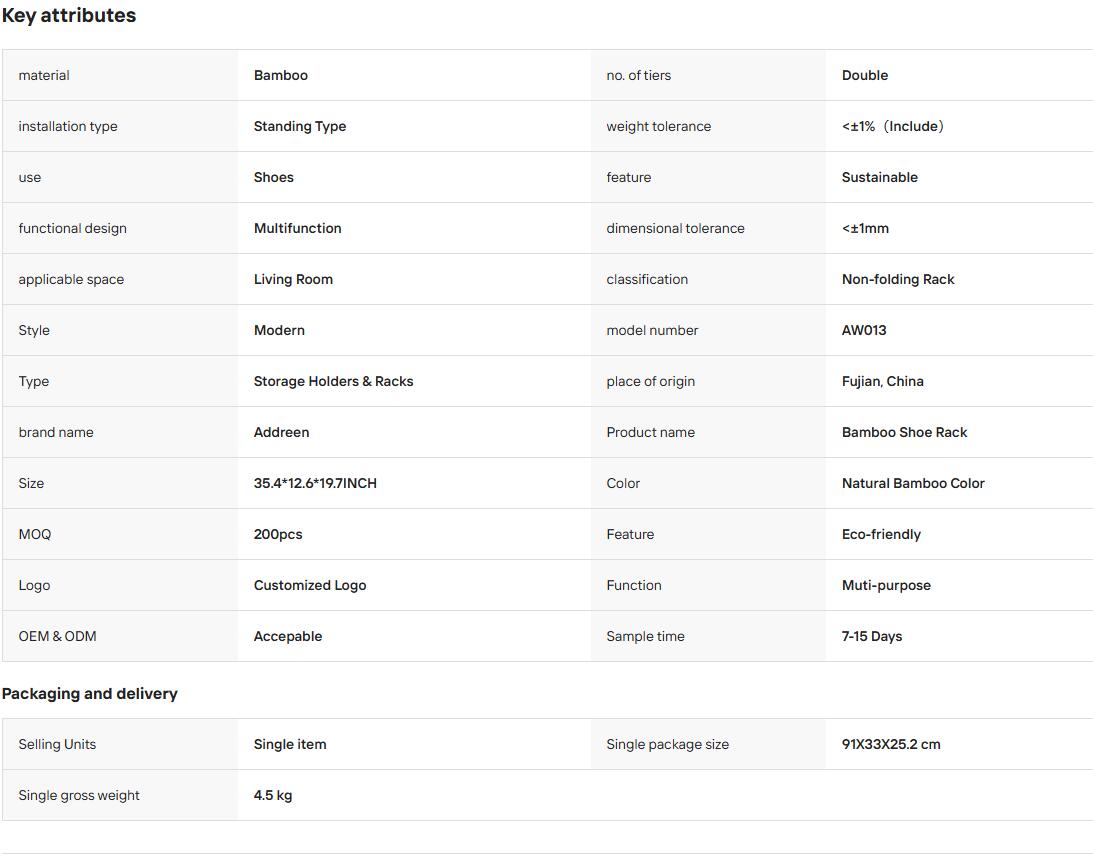Select the Bamboo Shoe Rack product name
1093x856 pixels.
click(904, 432)
